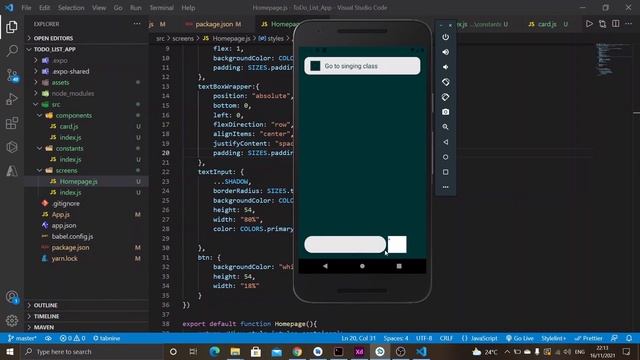
Task: Open the Manage settings gear
Action: 12,320
